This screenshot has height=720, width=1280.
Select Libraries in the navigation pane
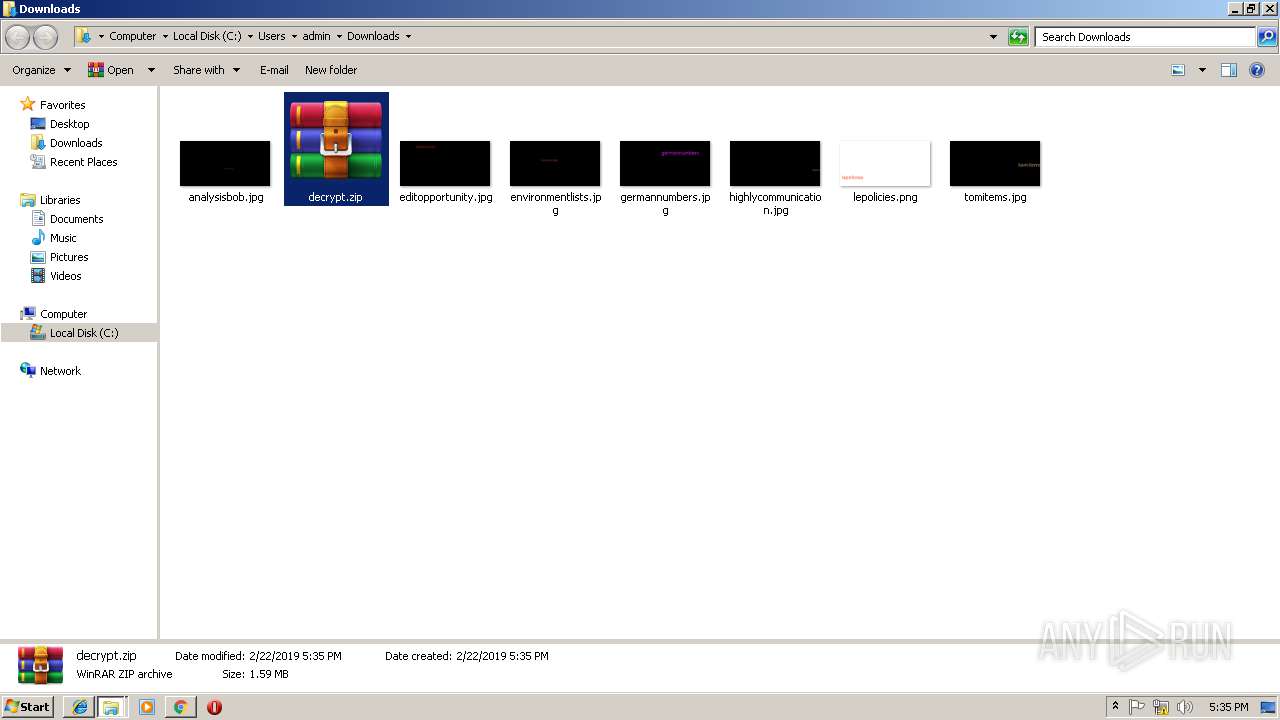tap(60, 200)
